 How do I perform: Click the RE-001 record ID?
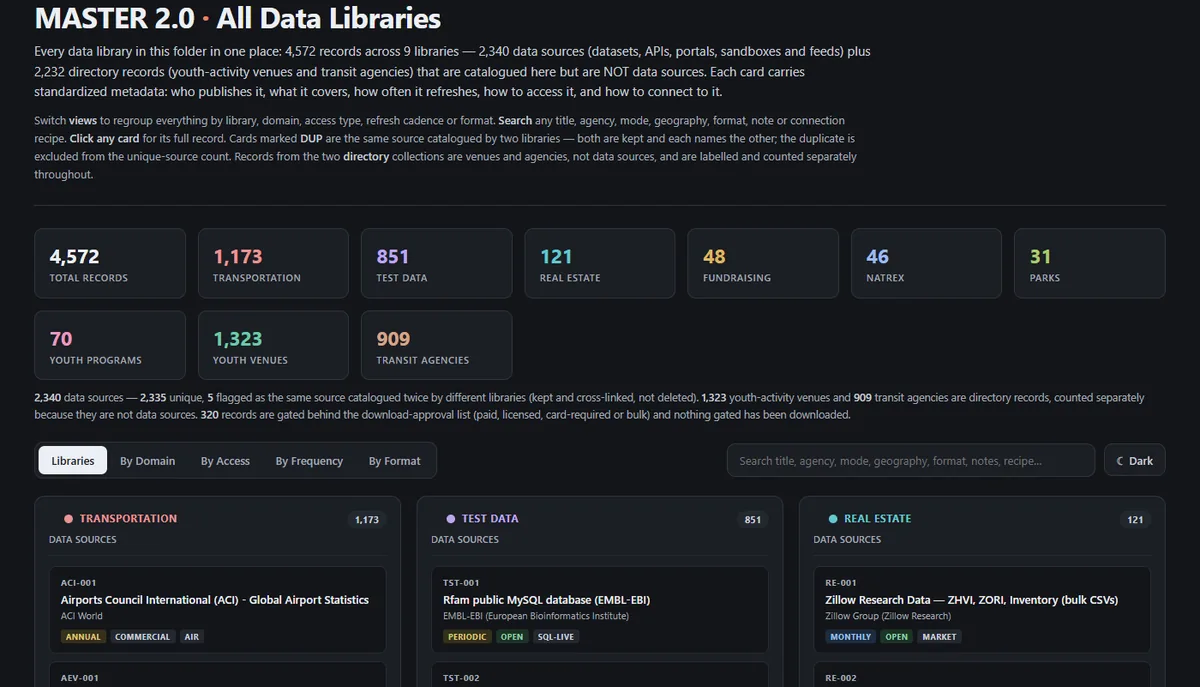(x=841, y=583)
